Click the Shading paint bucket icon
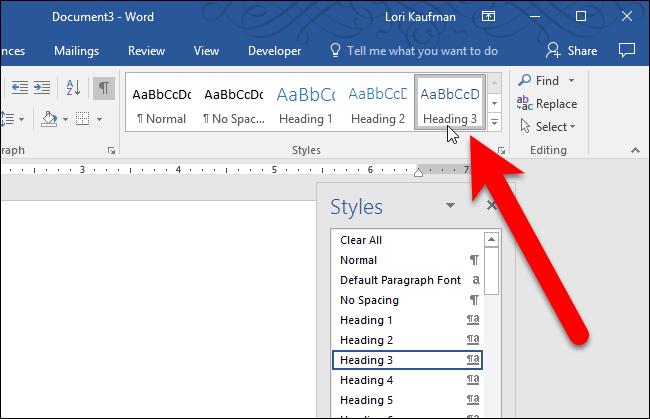Screen dimensions: 650x419 49,119
